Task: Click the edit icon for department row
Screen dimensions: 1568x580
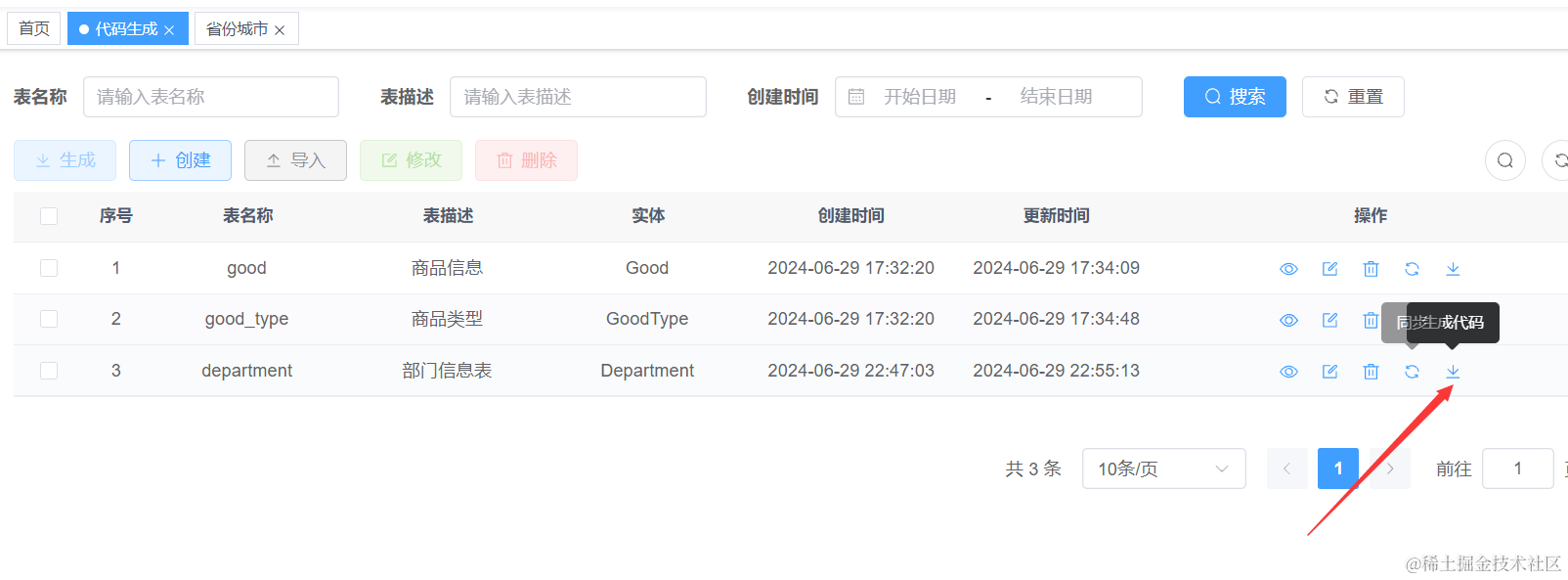Action: (1329, 372)
